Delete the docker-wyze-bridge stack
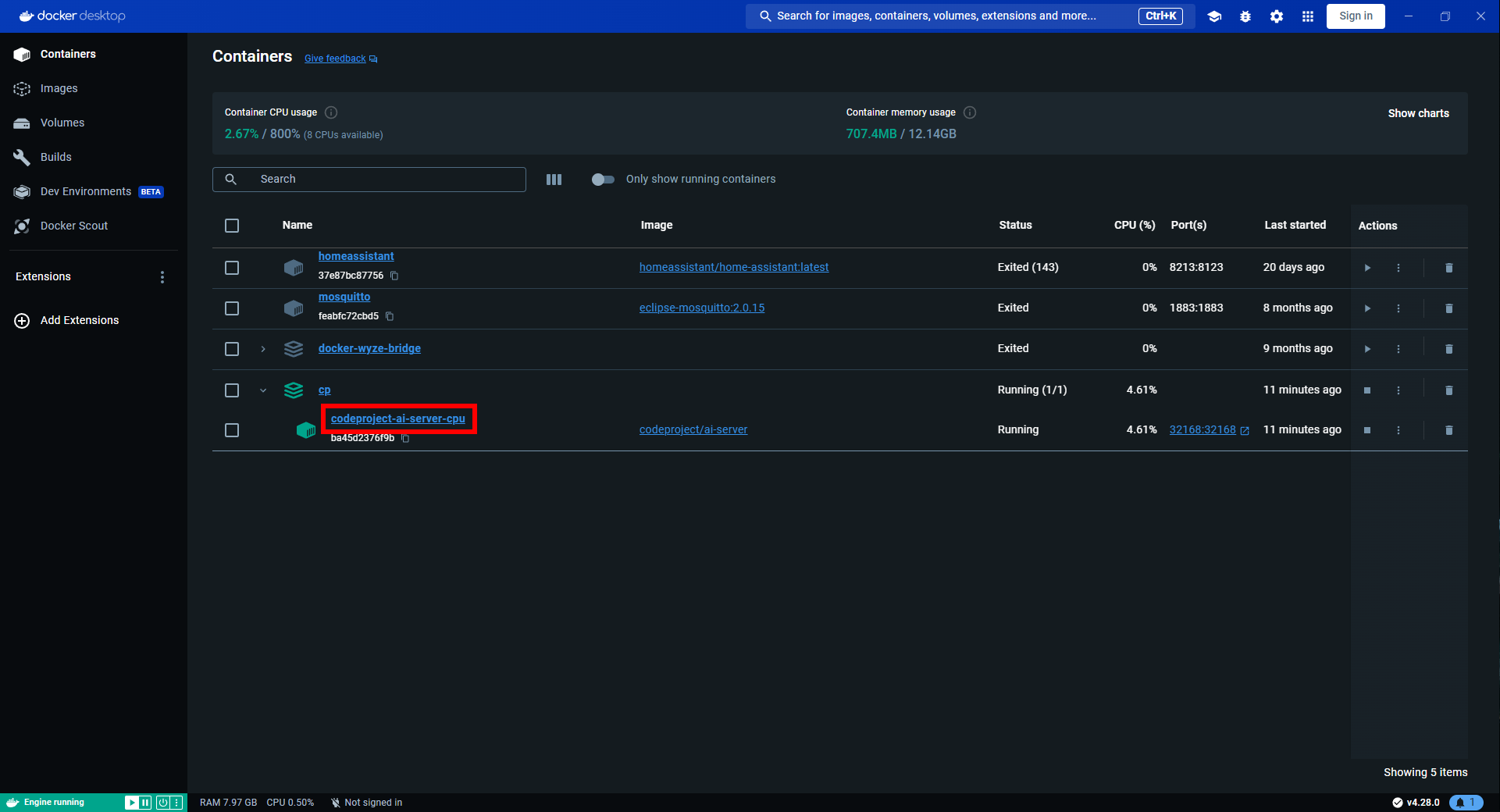The height and width of the screenshot is (812, 1500). coord(1449,349)
